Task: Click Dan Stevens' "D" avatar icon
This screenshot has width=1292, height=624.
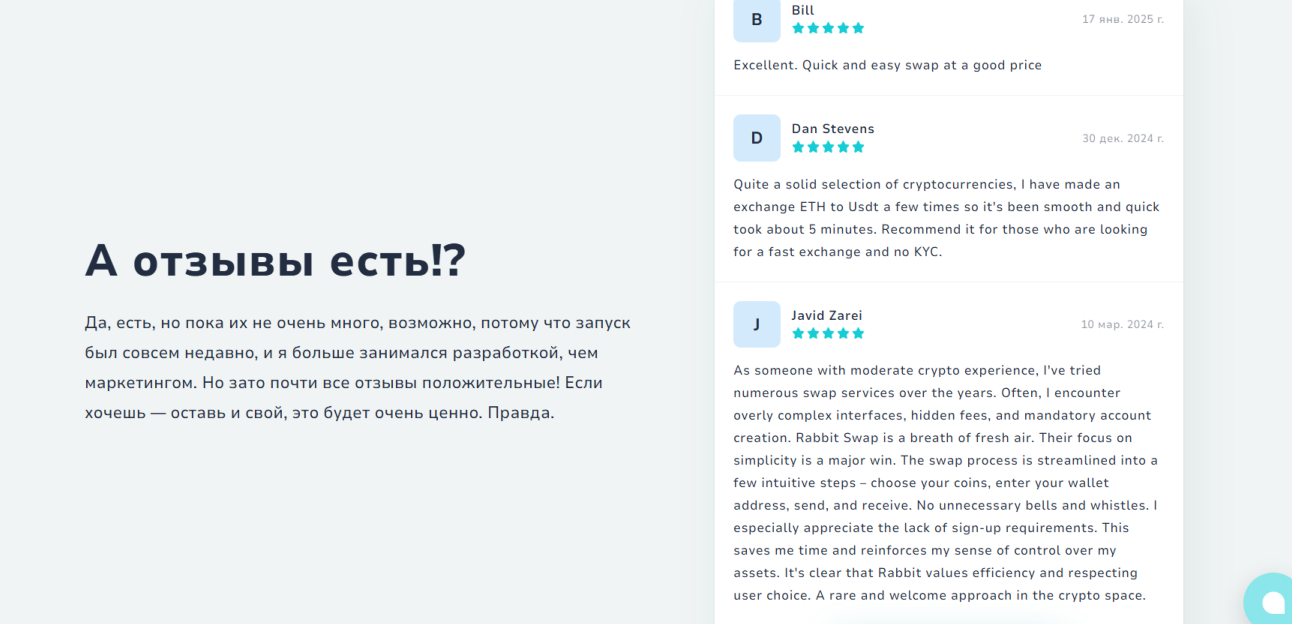Action: (756, 138)
